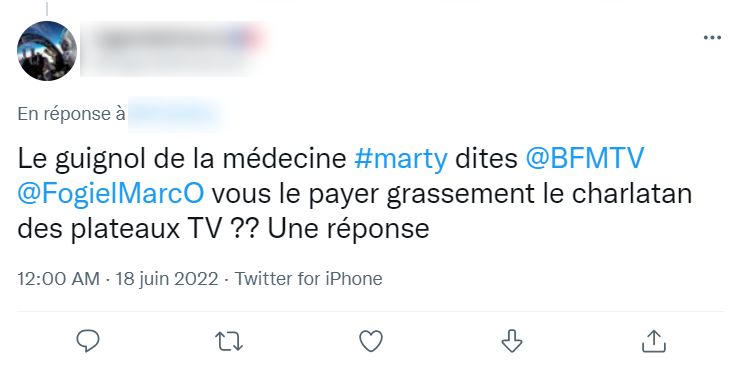Screen dimensions: 741x367
Task: Click the 12:00 AM · 18 juin 2022 timestamp
Action: (x=118, y=279)
